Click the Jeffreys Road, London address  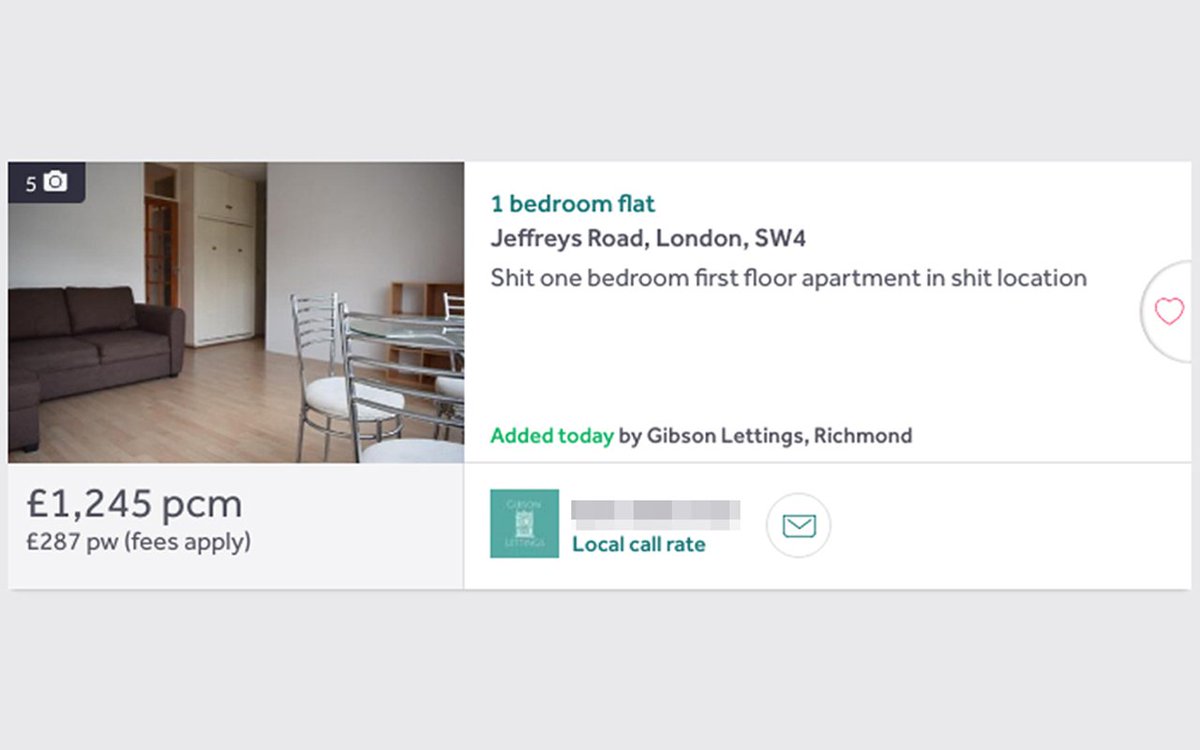(648, 239)
